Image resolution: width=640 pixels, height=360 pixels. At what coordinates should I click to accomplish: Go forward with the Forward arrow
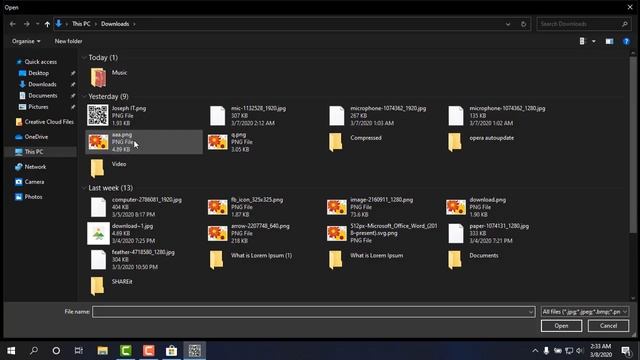coord(27,24)
